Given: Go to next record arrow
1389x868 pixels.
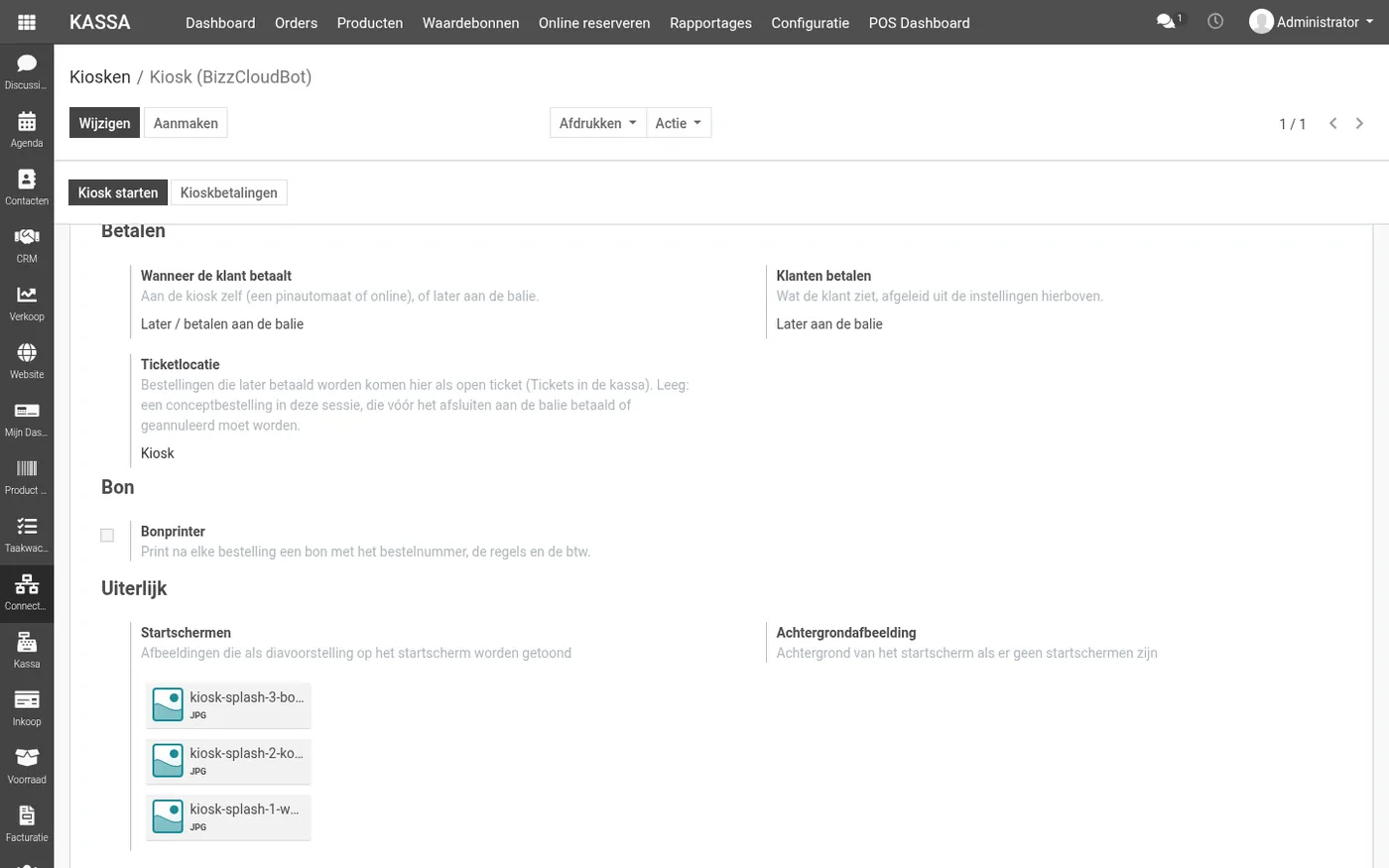Looking at the screenshot, I should (1359, 124).
